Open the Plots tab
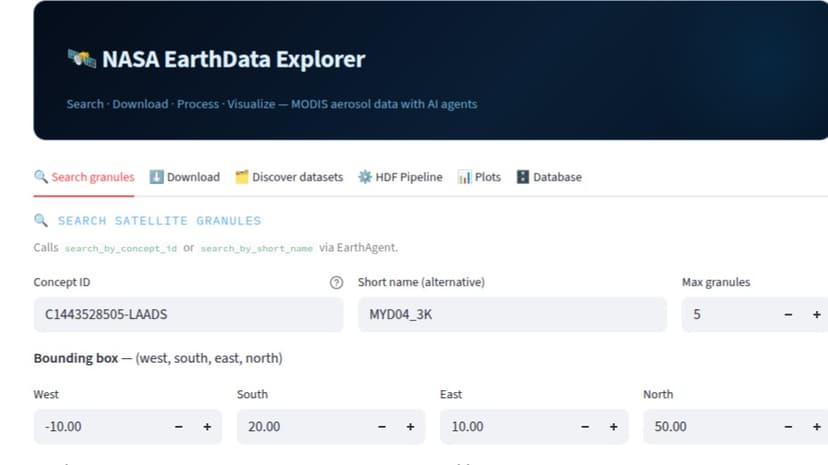 [479, 177]
